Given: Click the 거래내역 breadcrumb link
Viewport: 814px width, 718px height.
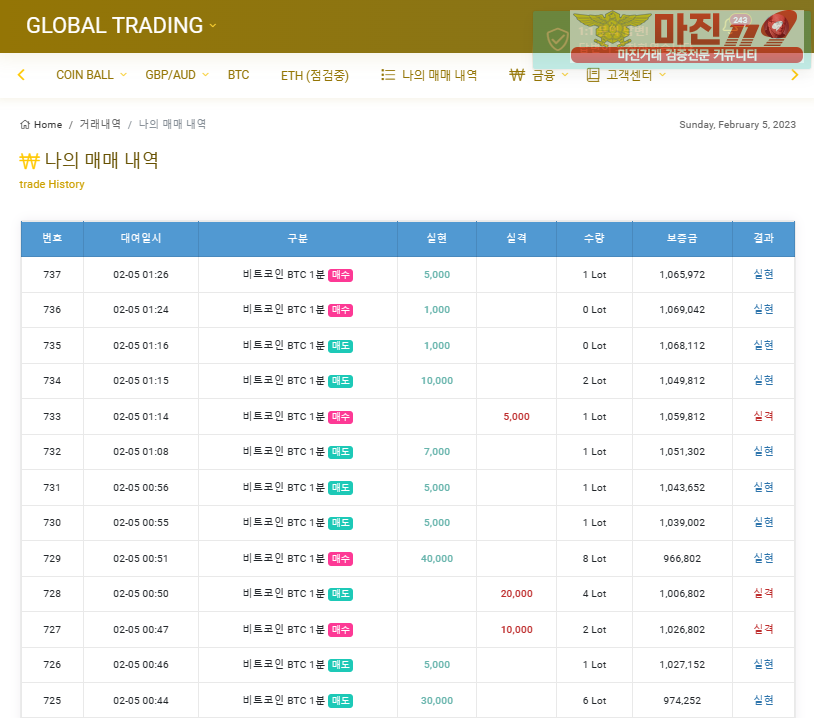Looking at the screenshot, I should click(x=100, y=125).
